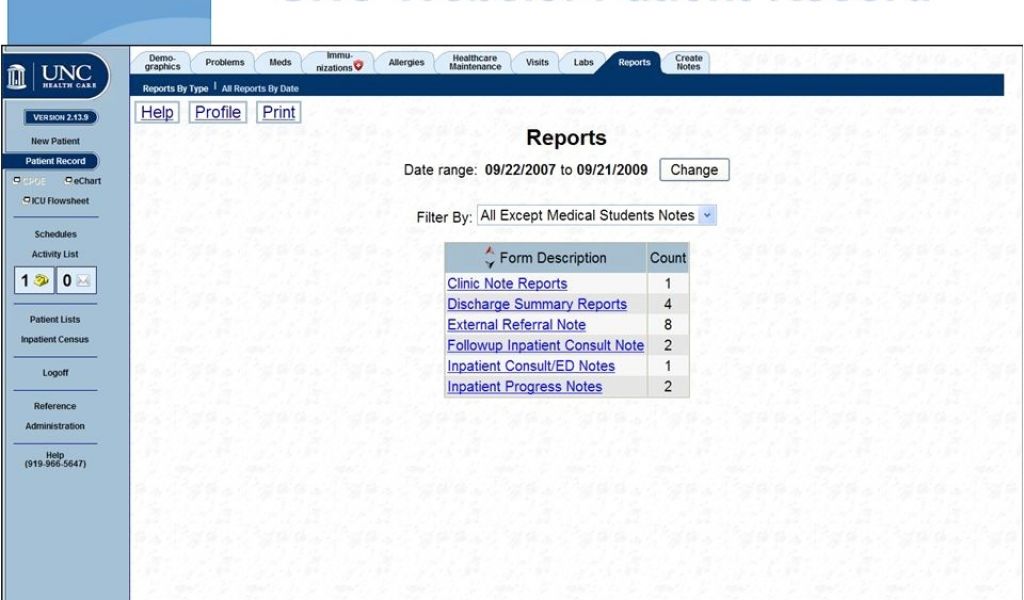Click the Print button
Viewport: 1024px width, 600px height.
pos(278,112)
